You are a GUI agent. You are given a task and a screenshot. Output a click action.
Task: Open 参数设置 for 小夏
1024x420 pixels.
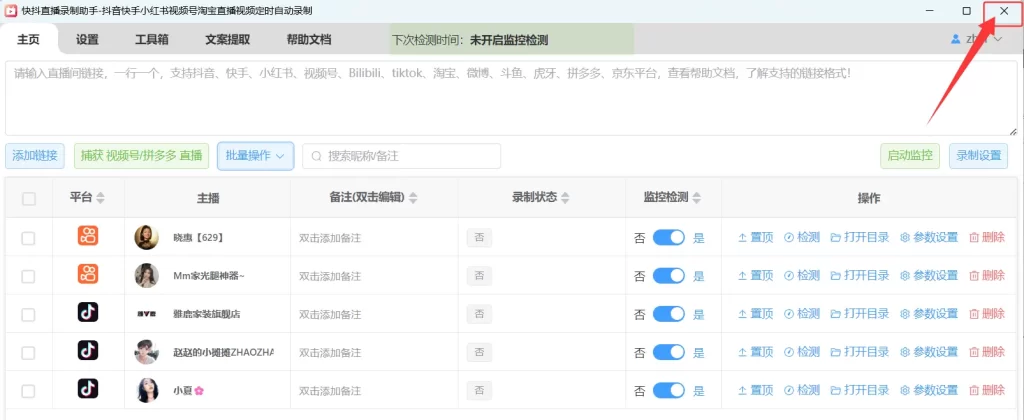[929, 391]
